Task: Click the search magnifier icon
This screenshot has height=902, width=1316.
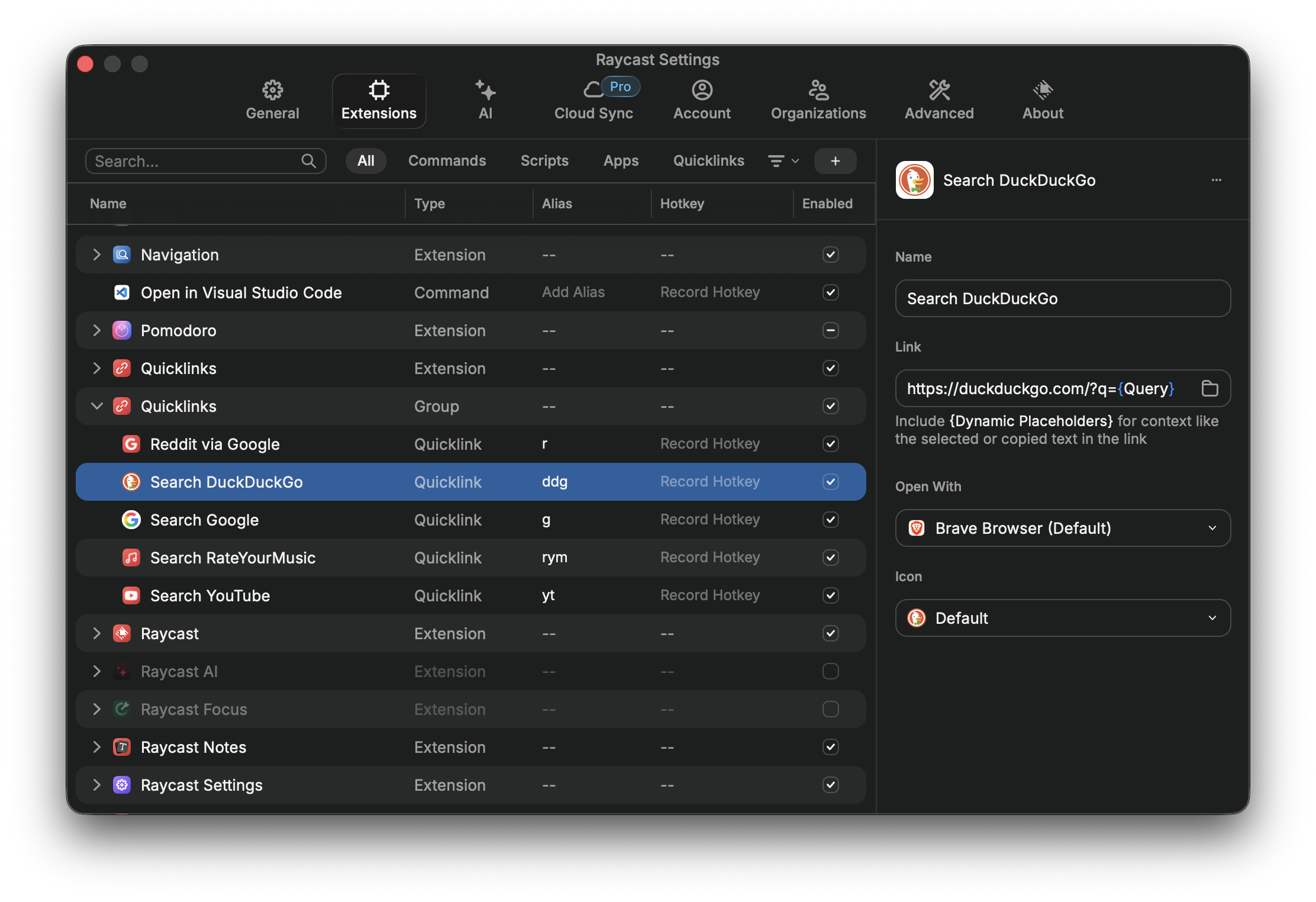Action: pyautogui.click(x=308, y=161)
